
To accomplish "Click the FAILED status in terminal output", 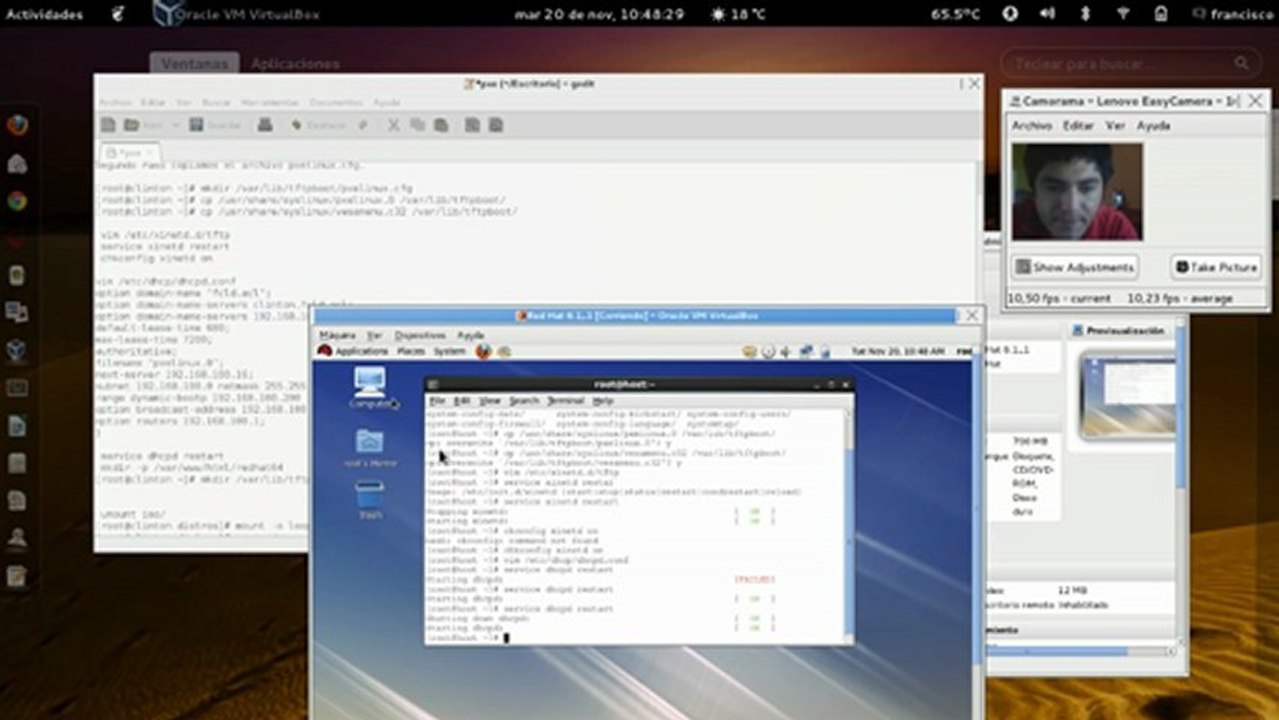I will point(753,579).
